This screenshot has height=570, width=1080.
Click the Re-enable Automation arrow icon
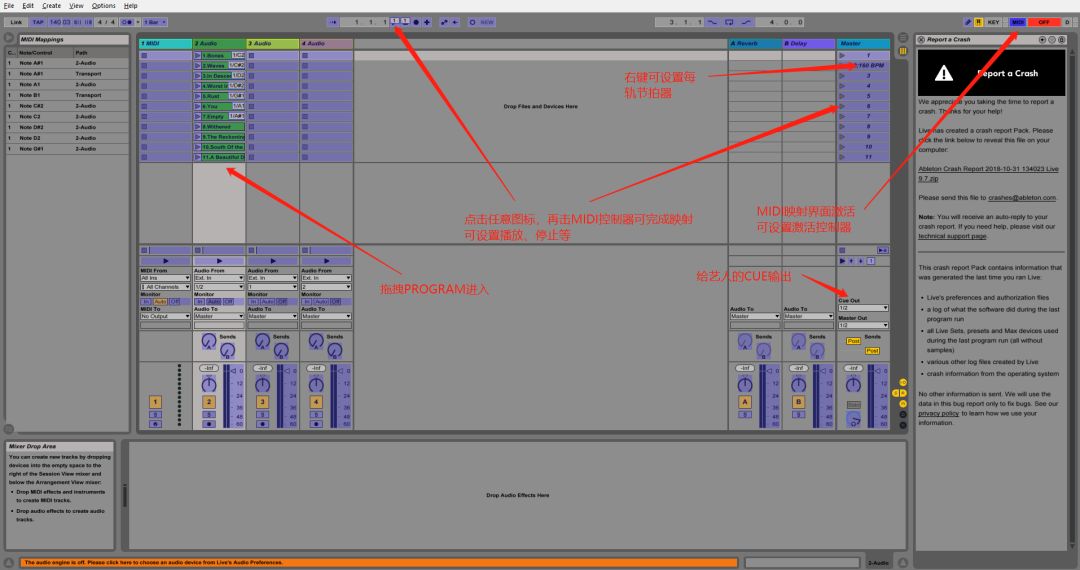[x=455, y=22]
